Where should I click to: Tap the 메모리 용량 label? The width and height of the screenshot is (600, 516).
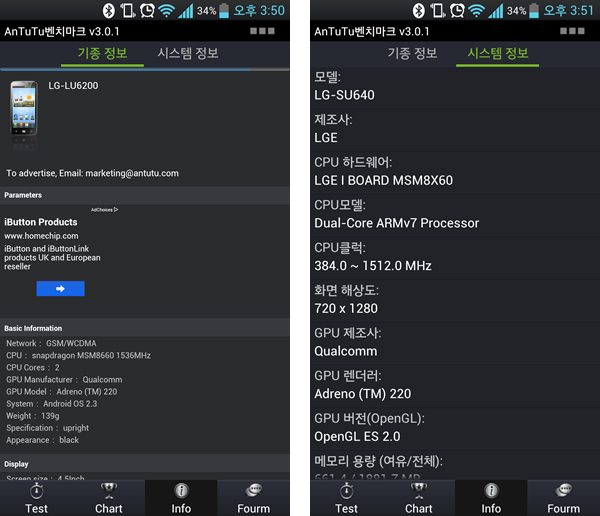click(x=378, y=461)
